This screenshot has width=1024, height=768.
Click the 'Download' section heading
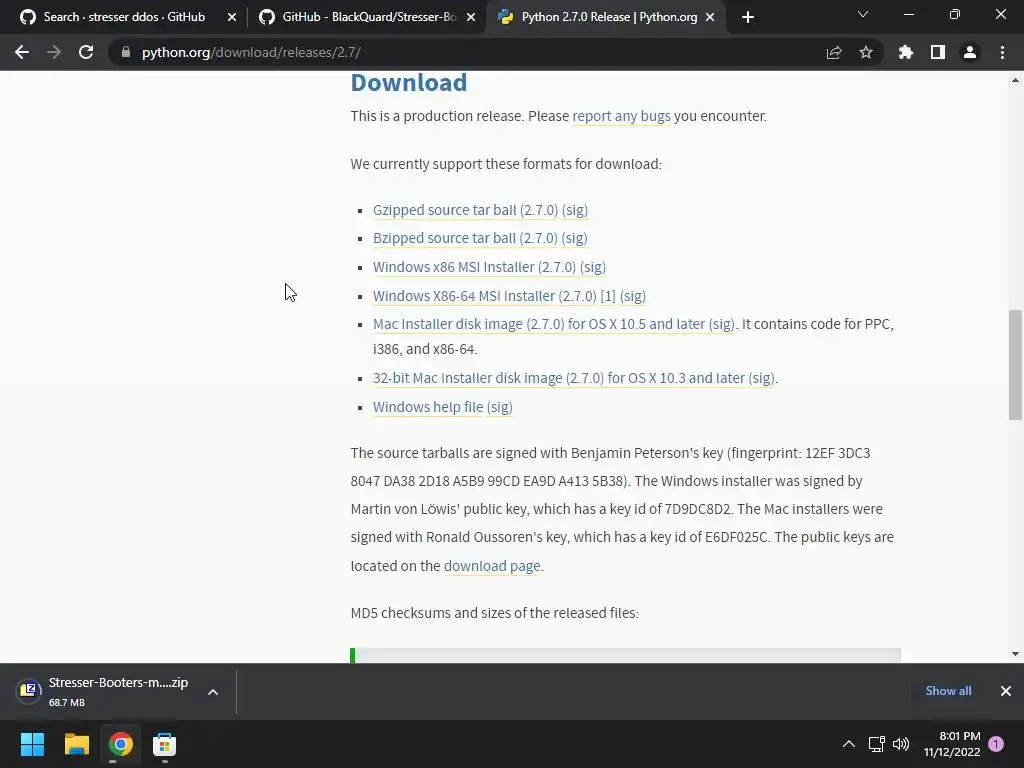pos(409,82)
